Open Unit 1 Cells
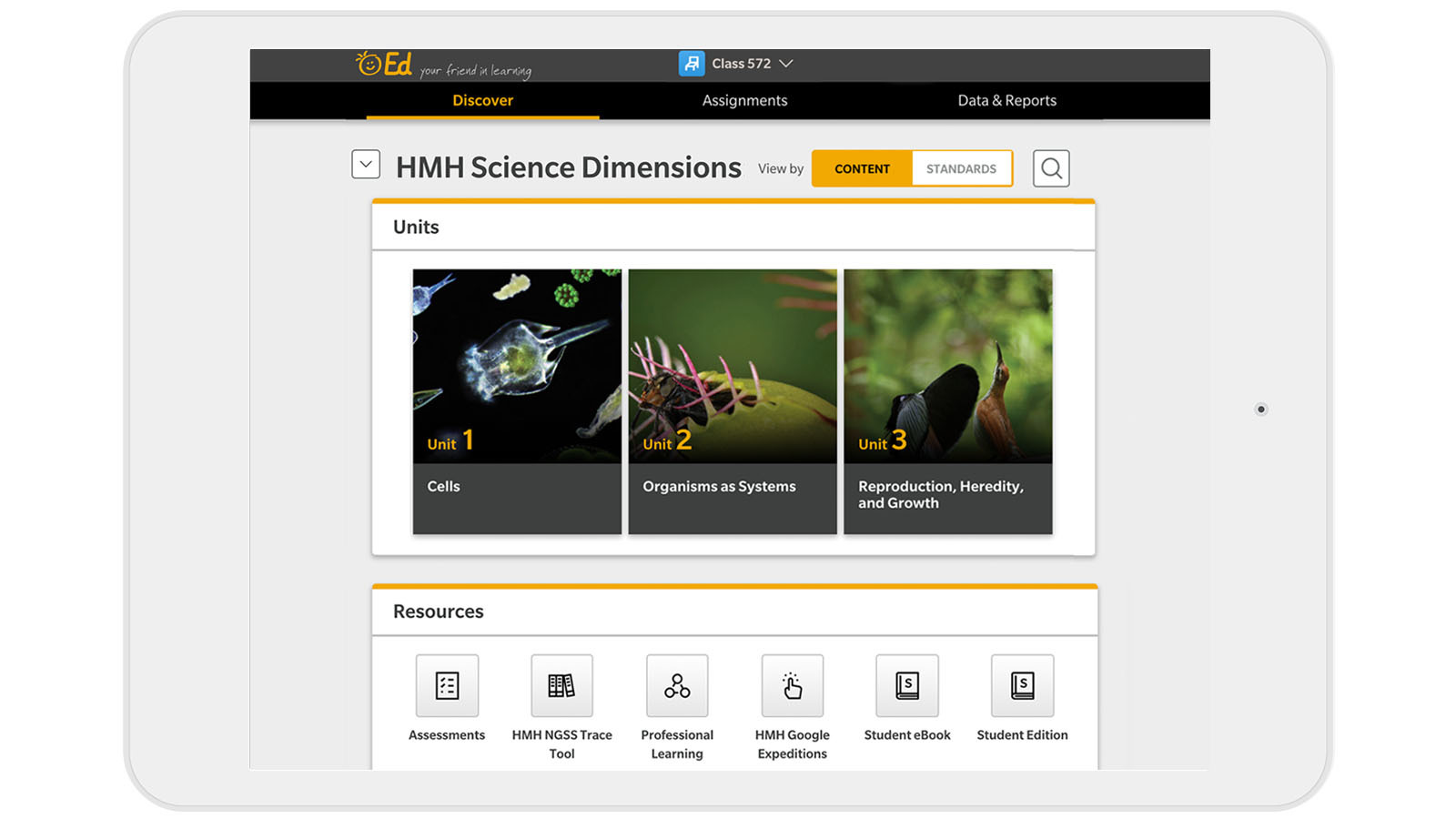Screen dimensions: 1456x819 [517, 400]
